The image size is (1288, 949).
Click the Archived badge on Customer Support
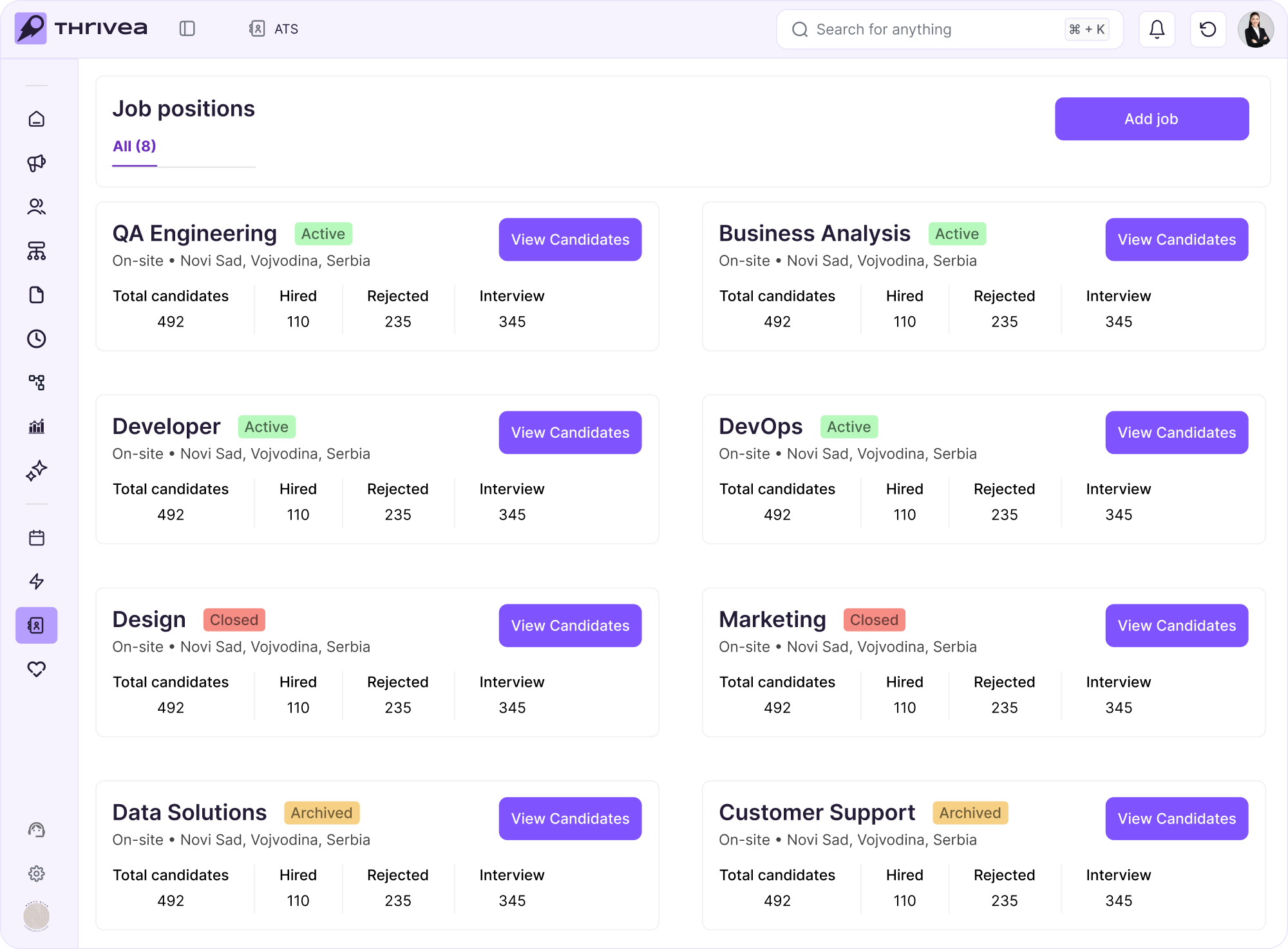[970, 813]
